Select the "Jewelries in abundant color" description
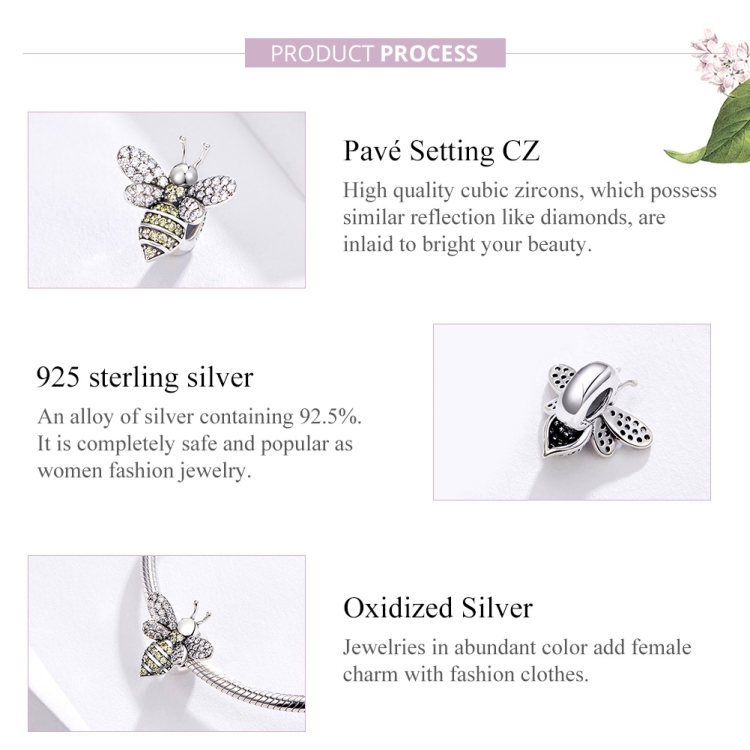The width and height of the screenshot is (750, 750). (516, 661)
